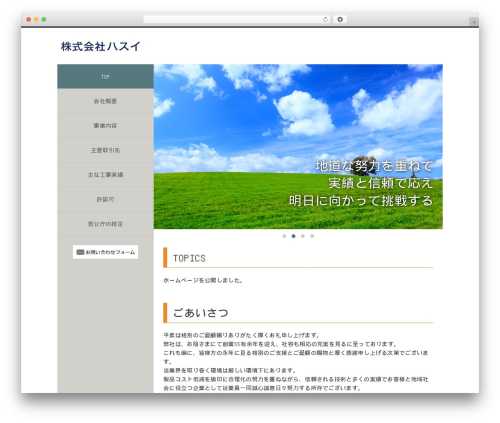This screenshot has height=423, width=500.
Task: Go to the 主要取引先 page
Action: point(105,150)
